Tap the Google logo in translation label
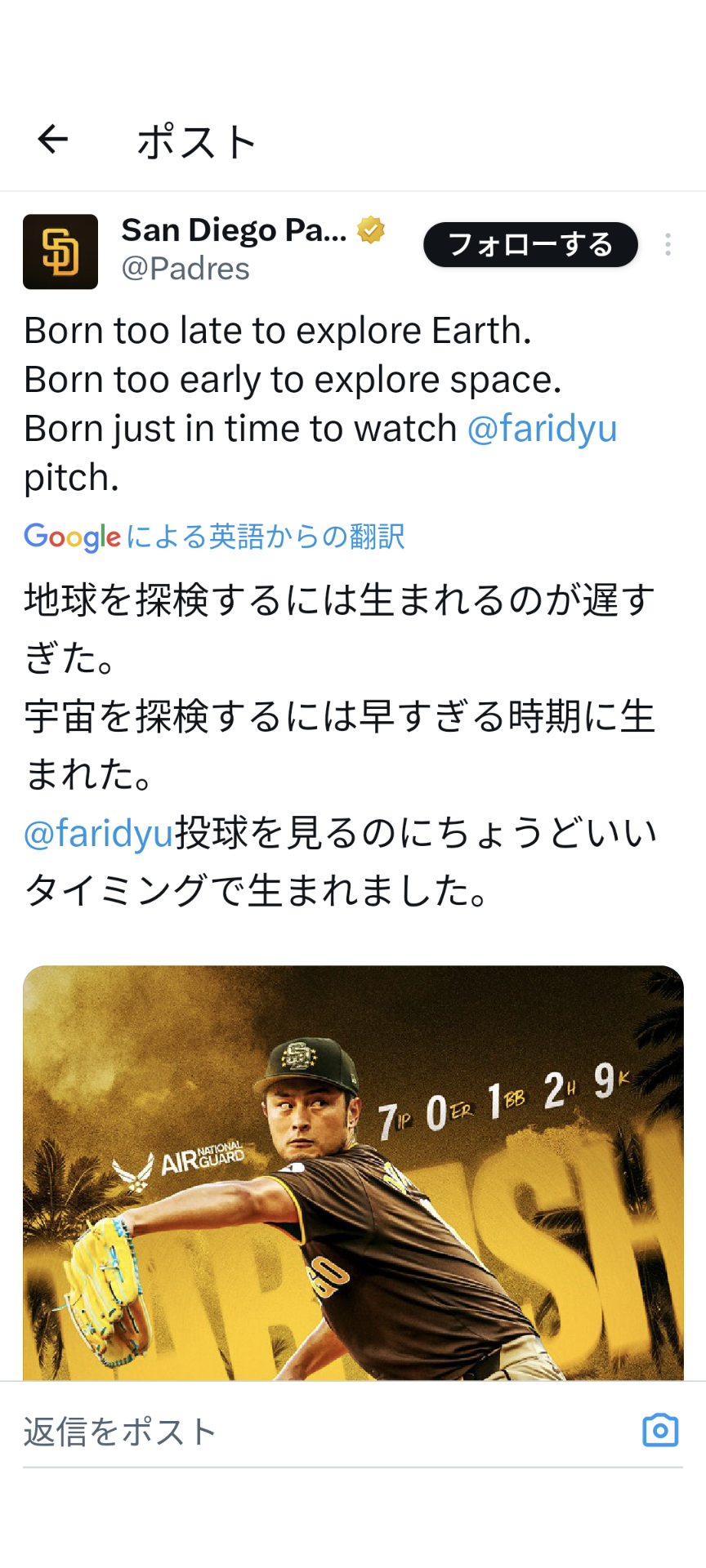This screenshot has width=706, height=1568. [72, 537]
